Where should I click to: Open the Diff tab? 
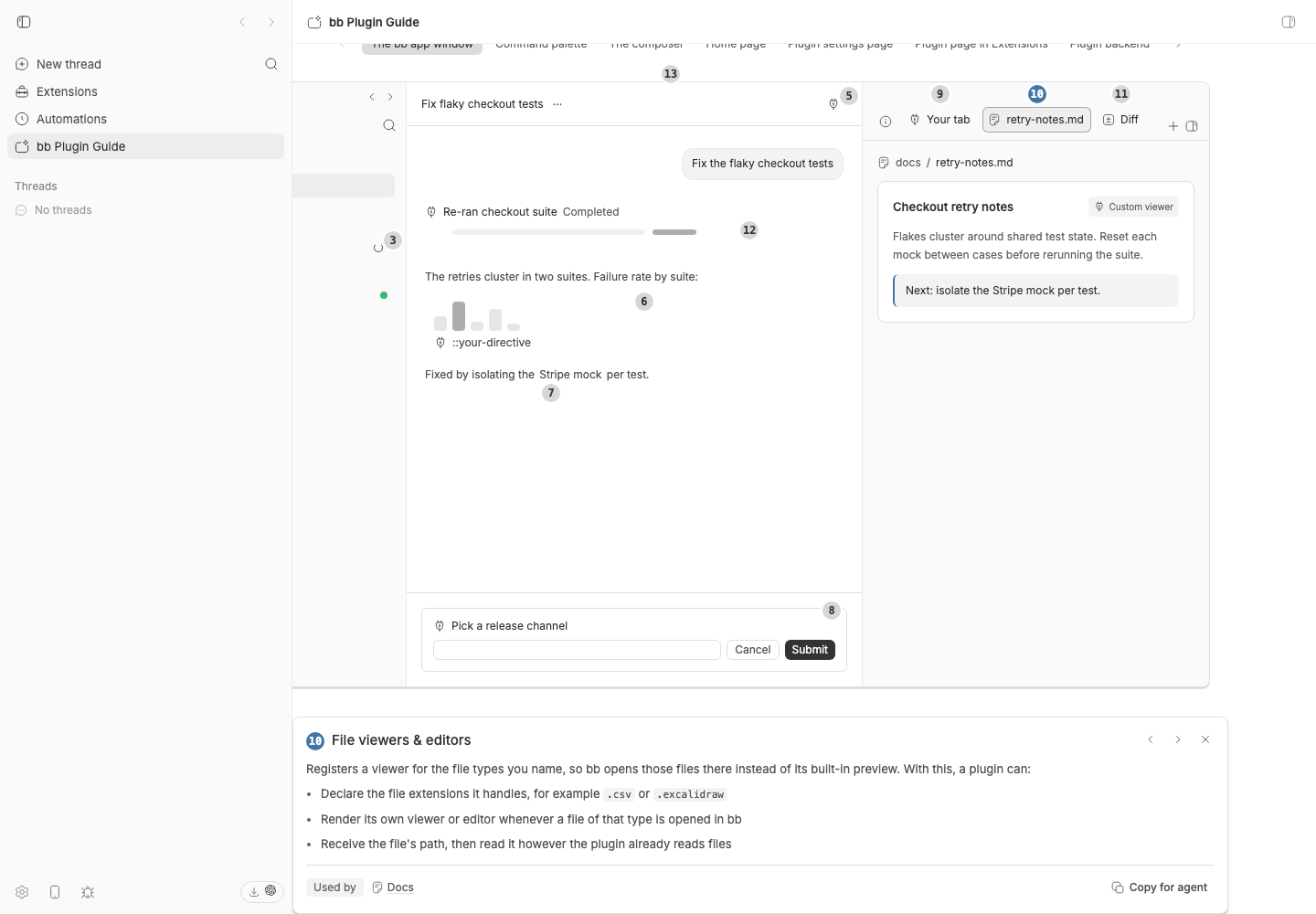coord(1121,120)
